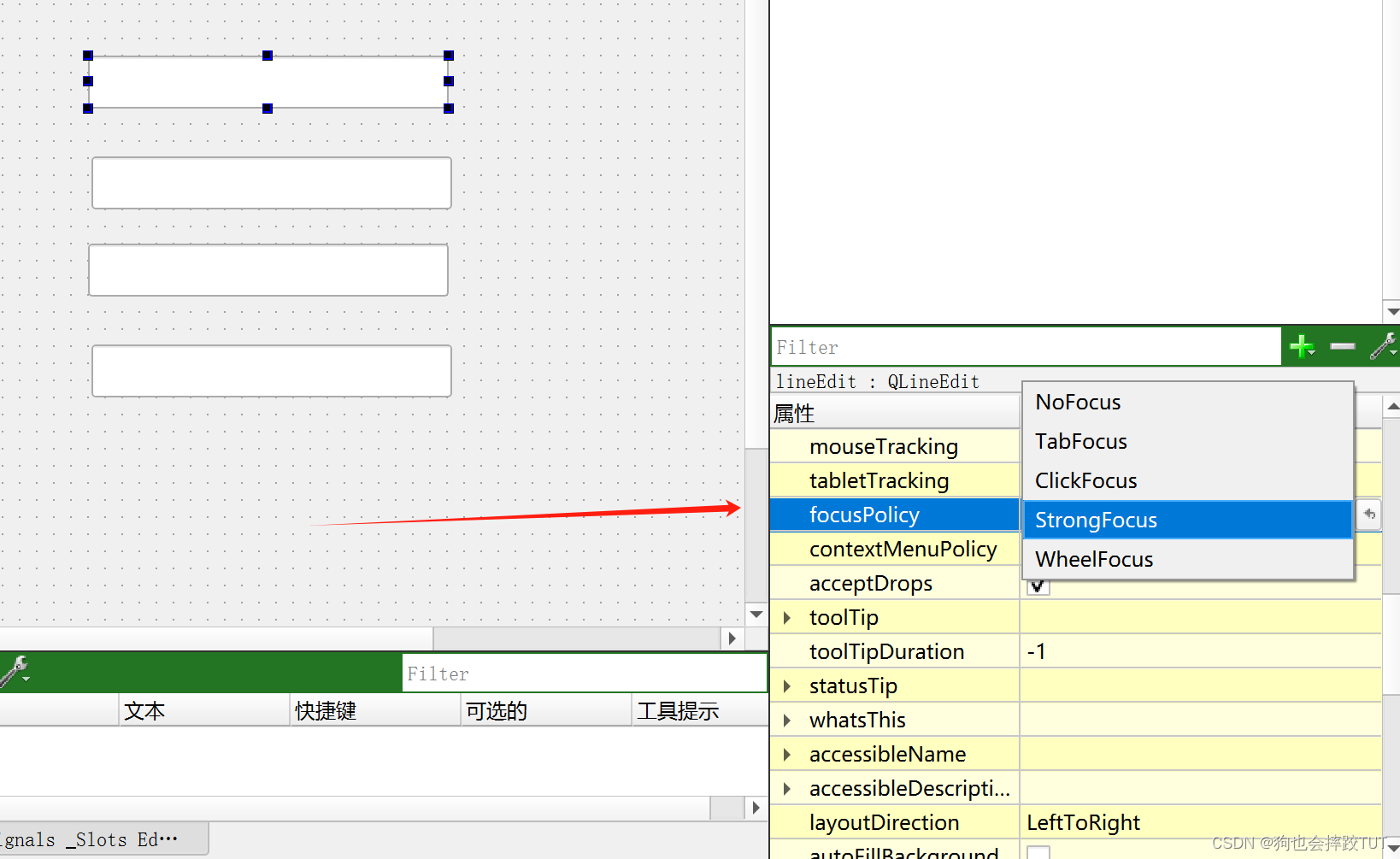Click the 可选的 column header
The height and width of the screenshot is (859, 1400).
546,710
